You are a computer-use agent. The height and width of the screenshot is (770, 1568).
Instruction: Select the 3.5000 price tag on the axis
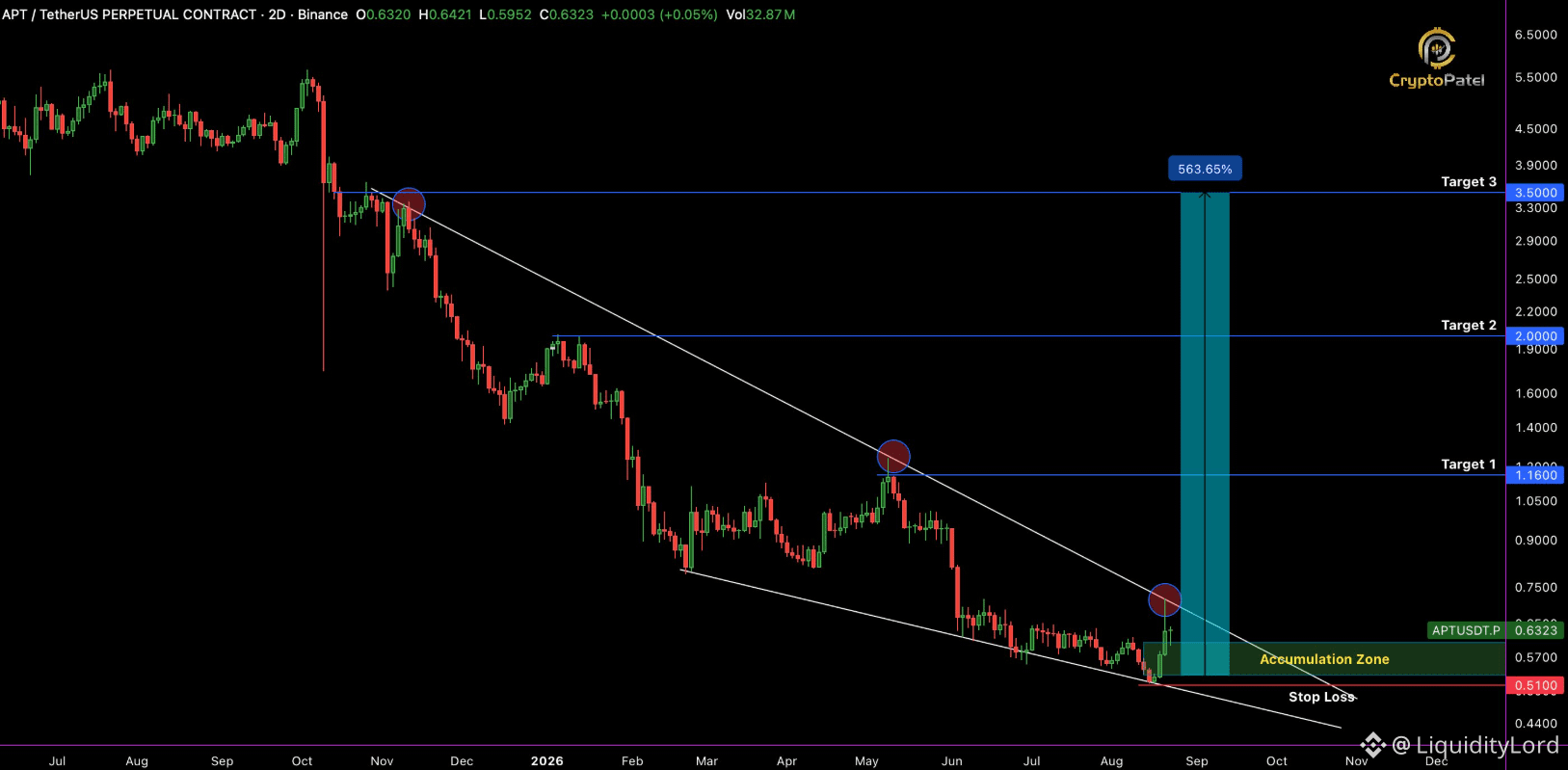tap(1535, 193)
